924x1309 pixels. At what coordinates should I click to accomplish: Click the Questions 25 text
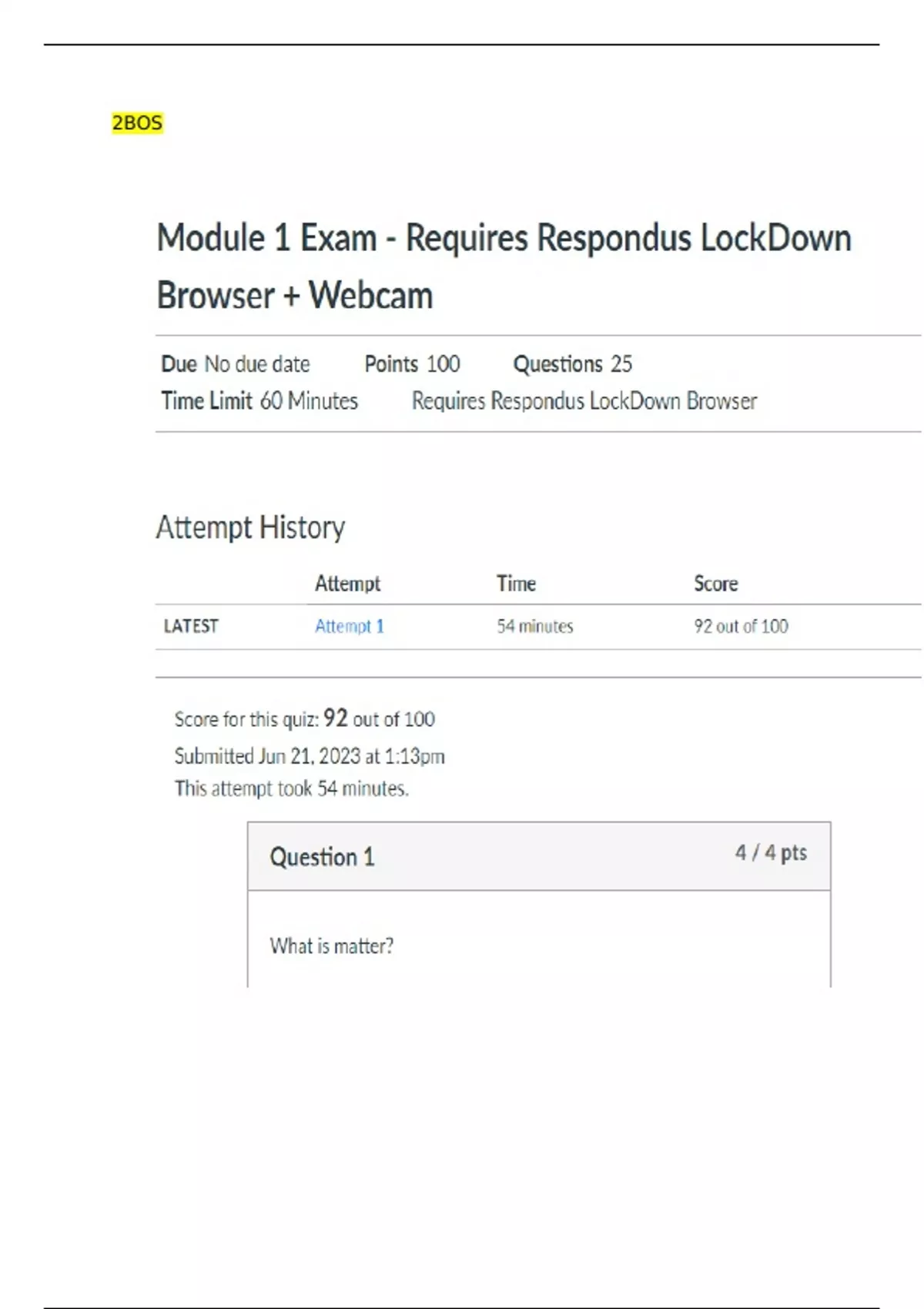pos(572,364)
